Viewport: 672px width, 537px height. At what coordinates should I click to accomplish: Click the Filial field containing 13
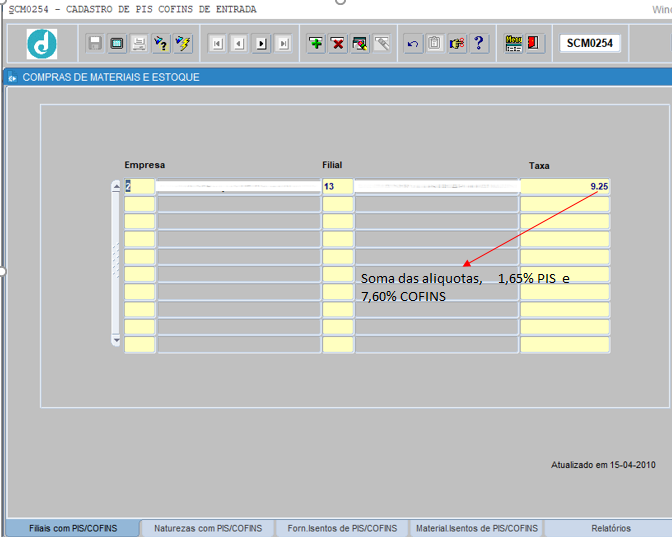(x=338, y=186)
